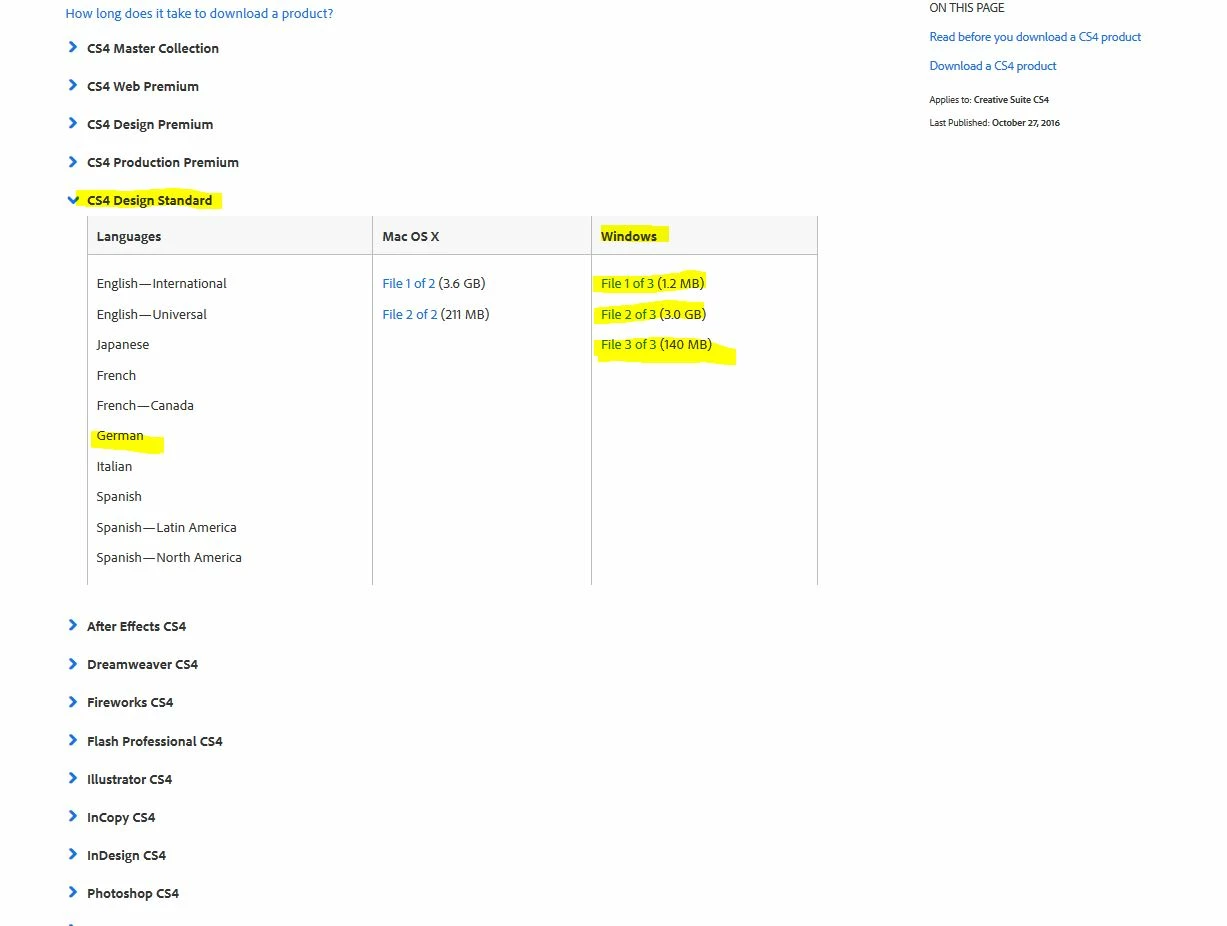Download Windows File 3 of 3
The height and width of the screenshot is (926, 1227).
(x=628, y=345)
